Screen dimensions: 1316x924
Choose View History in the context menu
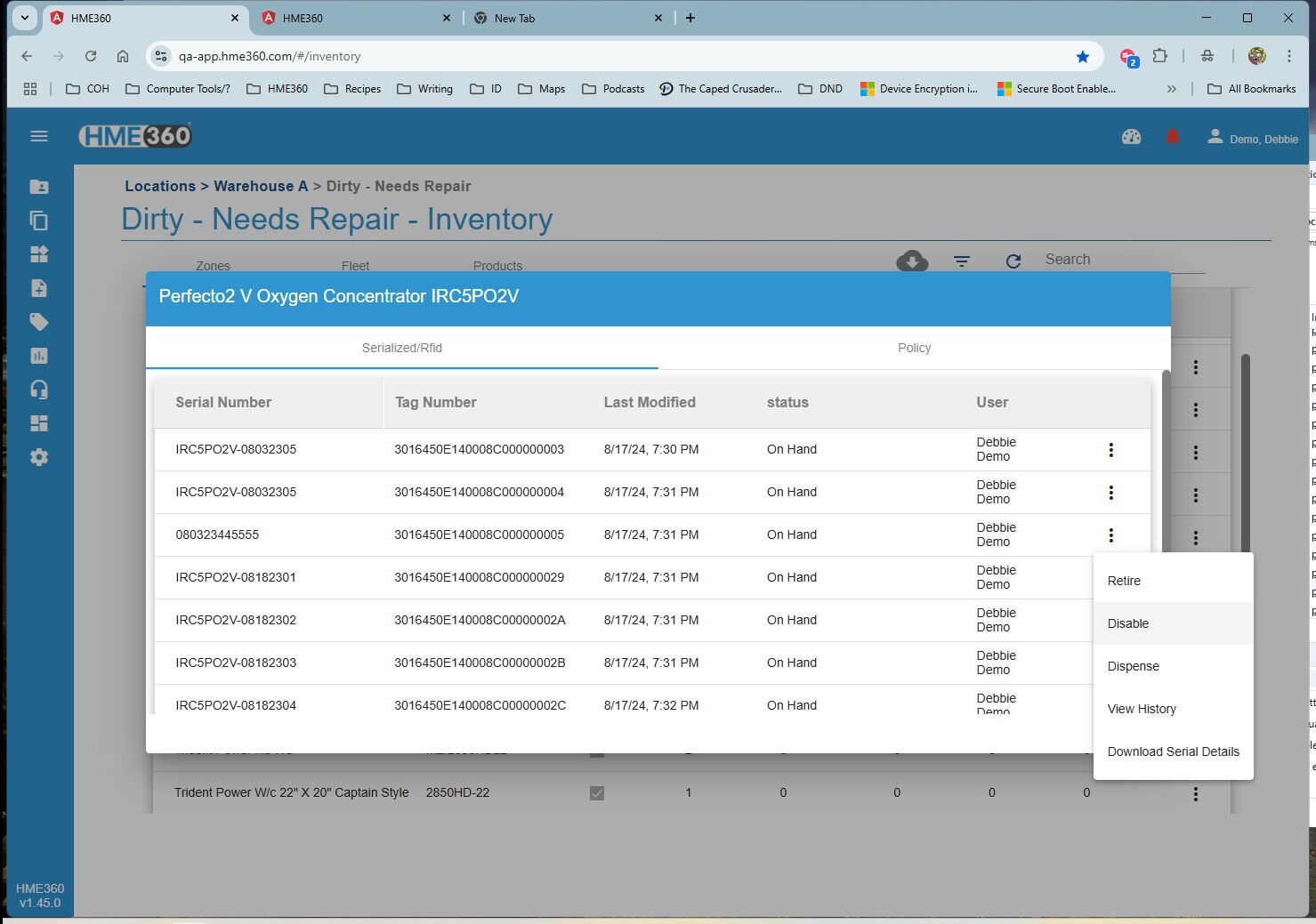pos(1173,709)
